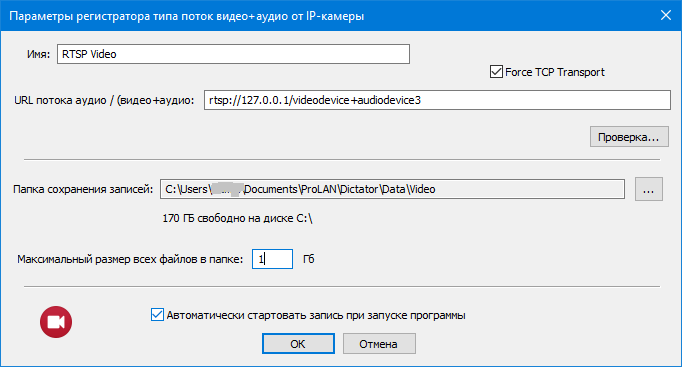Image resolution: width=682 pixels, height=367 pixels.
Task: Click the rtsp:// stream URL input field
Action: pos(437,100)
